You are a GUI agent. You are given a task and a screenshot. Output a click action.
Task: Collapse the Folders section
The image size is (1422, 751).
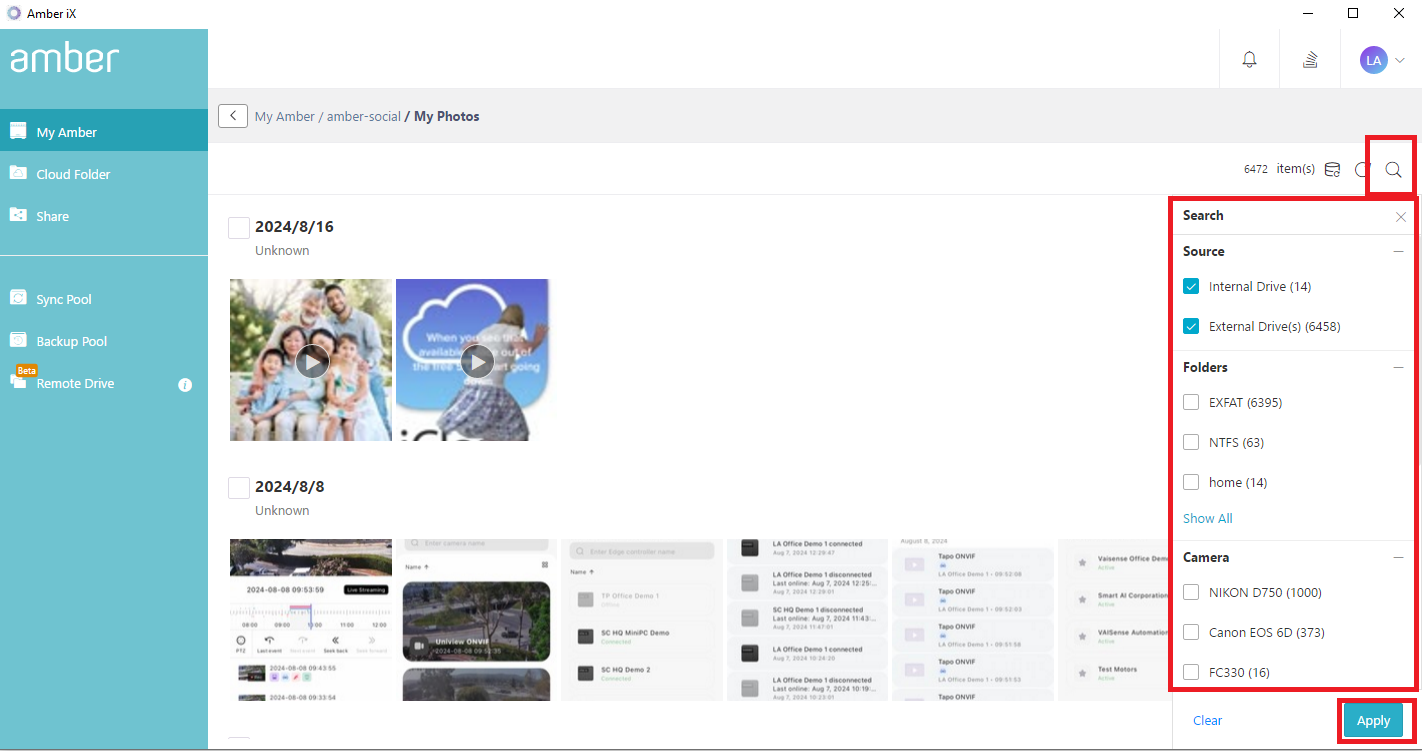pyautogui.click(x=1399, y=367)
